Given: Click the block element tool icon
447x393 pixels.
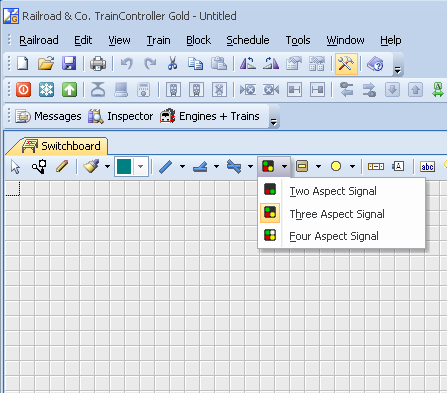Looking at the screenshot, I should pos(376,166).
